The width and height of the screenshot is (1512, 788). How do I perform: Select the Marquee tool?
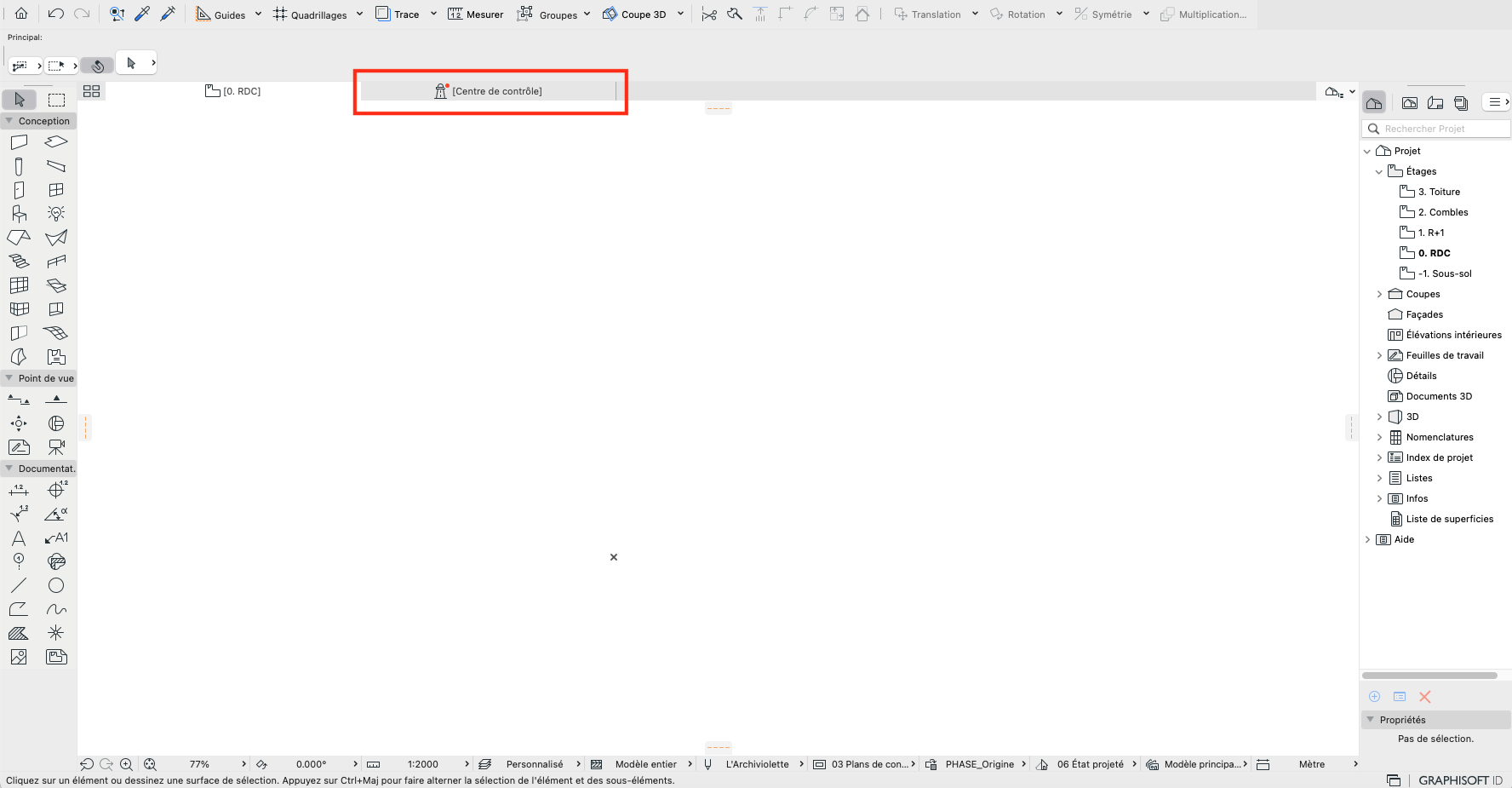click(x=56, y=100)
